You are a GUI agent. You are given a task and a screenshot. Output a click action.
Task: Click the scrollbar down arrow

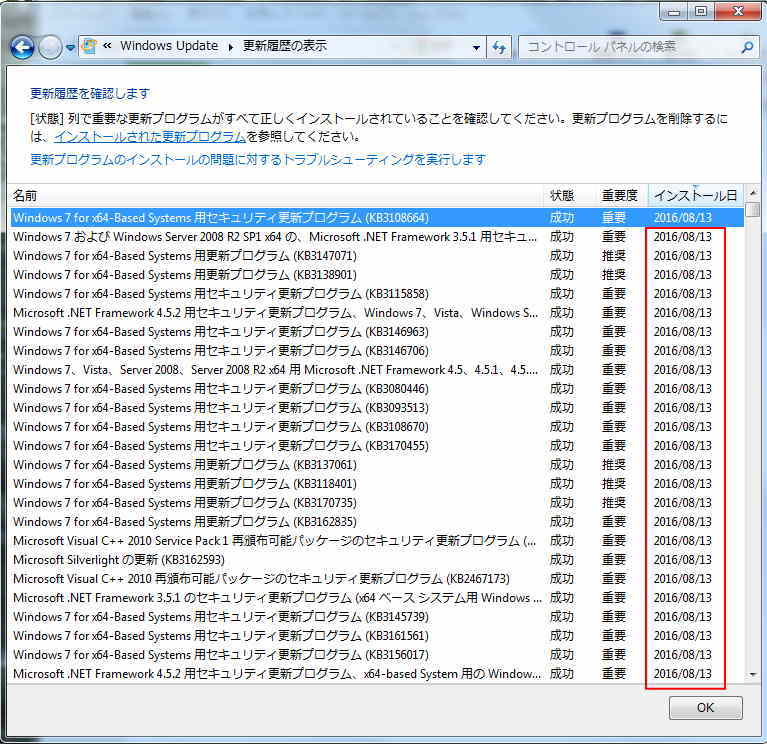[753, 675]
